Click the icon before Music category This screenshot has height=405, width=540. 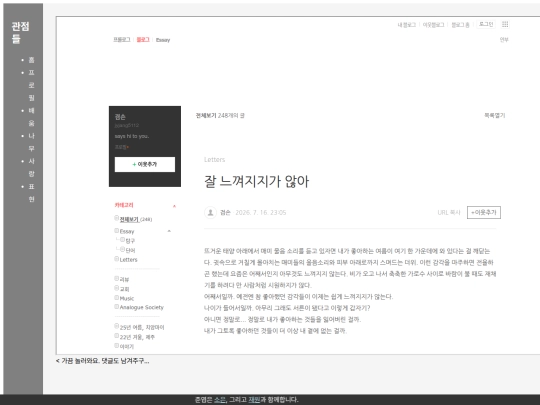(x=116, y=298)
